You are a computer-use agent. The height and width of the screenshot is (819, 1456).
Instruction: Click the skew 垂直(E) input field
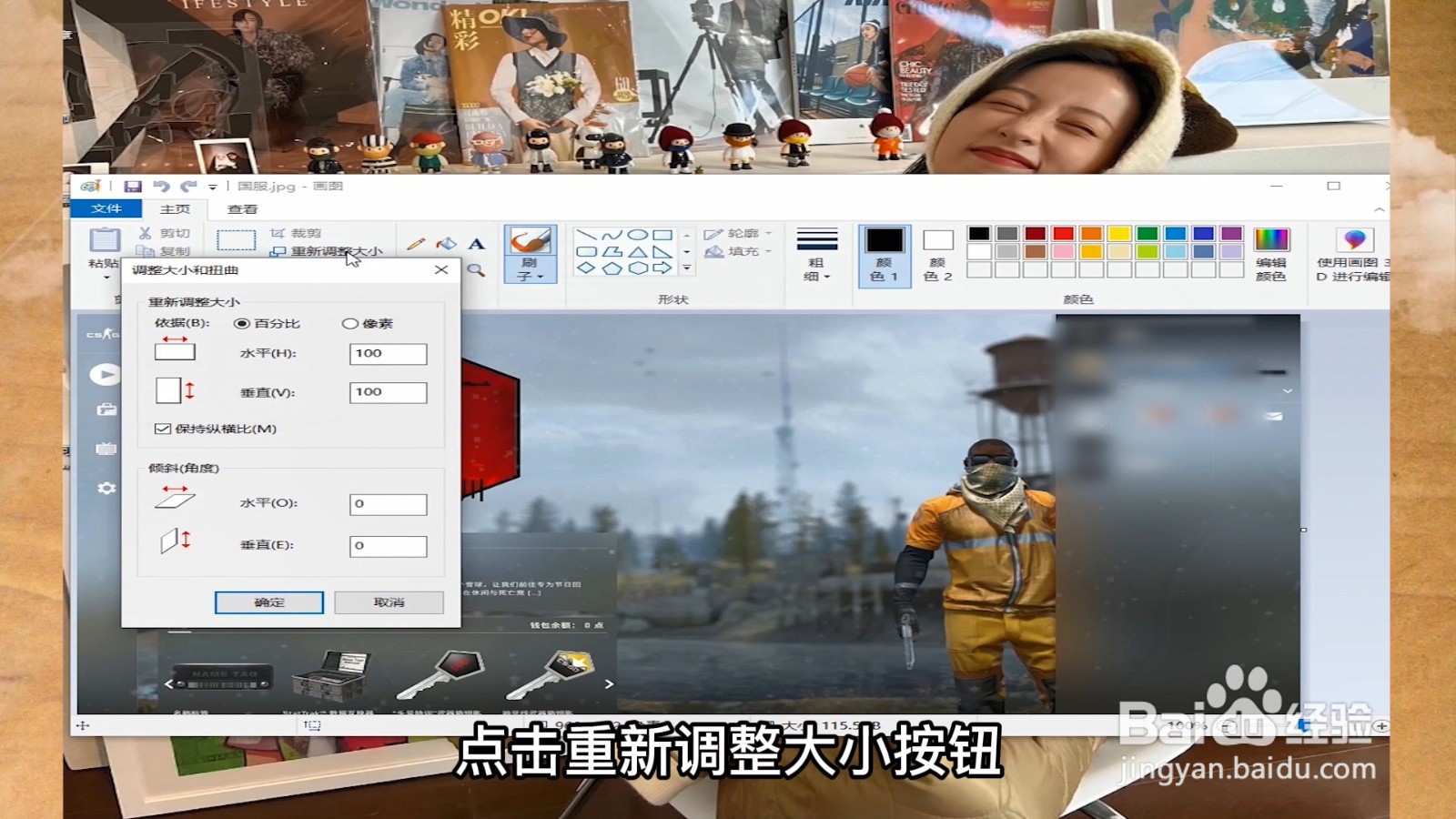pos(388,546)
